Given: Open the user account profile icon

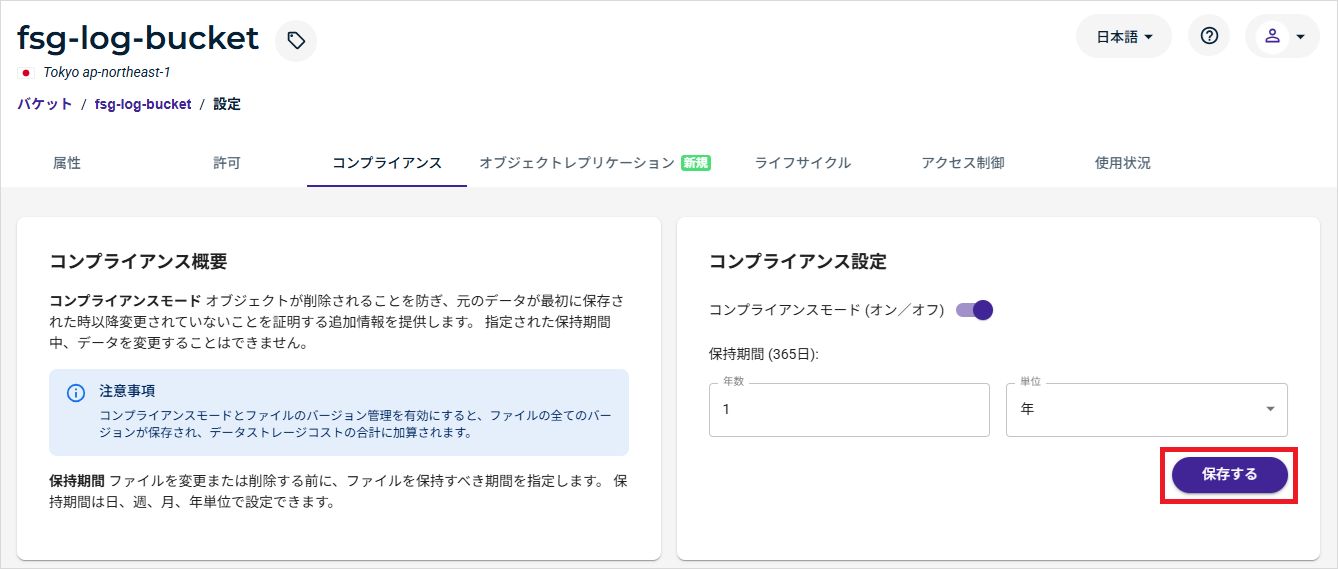Looking at the screenshot, I should pos(1272,36).
